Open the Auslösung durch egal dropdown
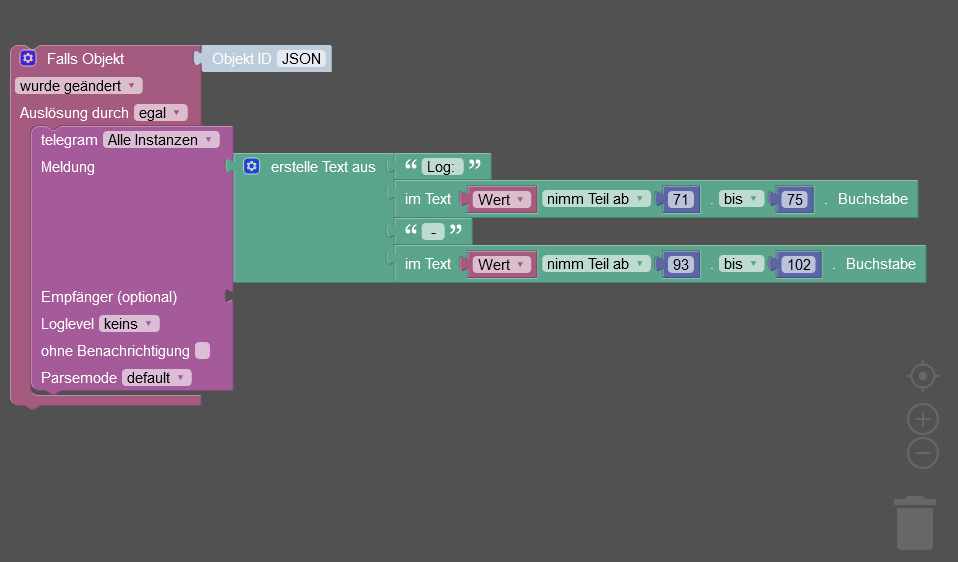Image resolution: width=958 pixels, height=562 pixels. point(161,113)
